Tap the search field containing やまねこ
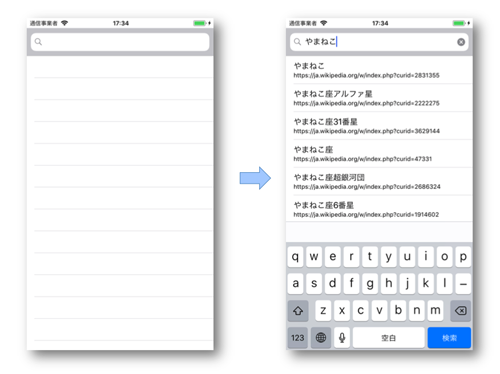This screenshot has width=500, height=374. (x=379, y=42)
